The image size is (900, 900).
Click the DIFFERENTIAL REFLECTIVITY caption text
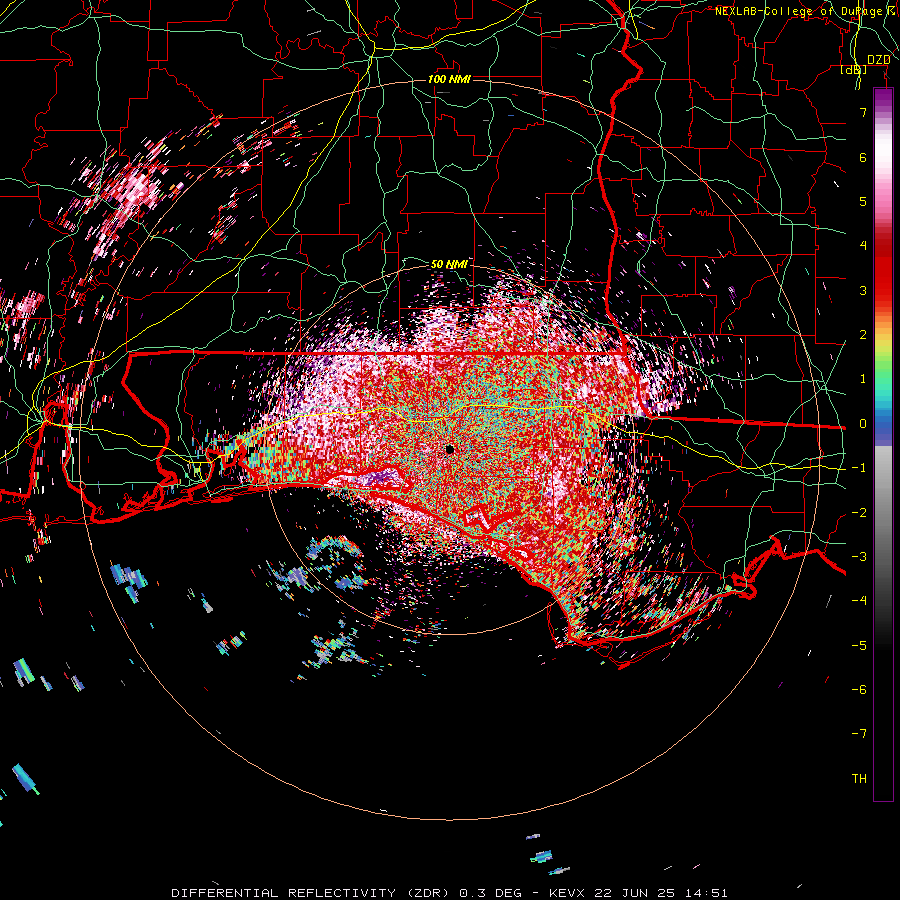click(284, 893)
